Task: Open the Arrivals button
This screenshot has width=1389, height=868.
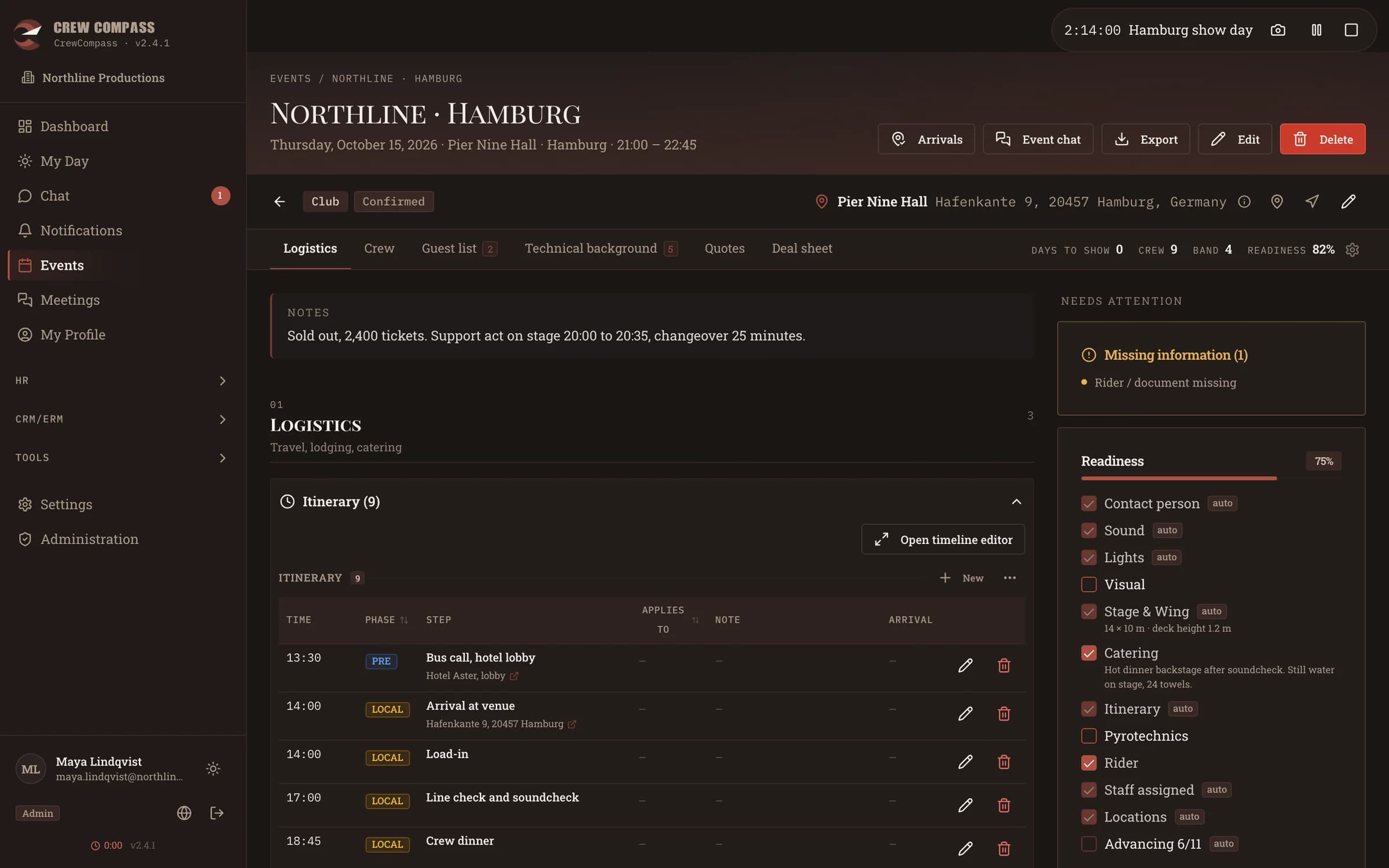Action: (x=926, y=139)
